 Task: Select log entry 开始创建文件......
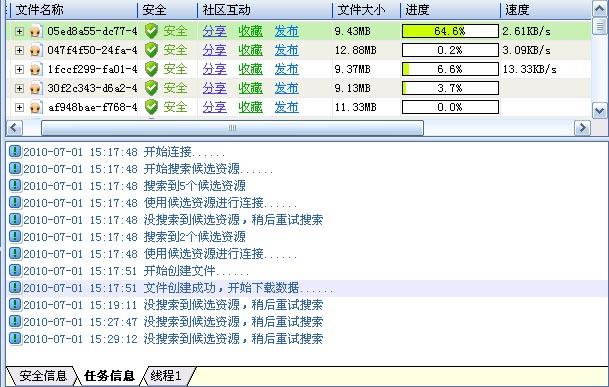click(x=308, y=270)
